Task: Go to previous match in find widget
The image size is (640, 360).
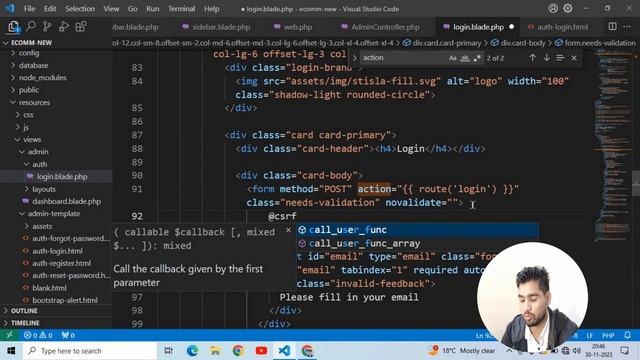Action: tap(532, 58)
